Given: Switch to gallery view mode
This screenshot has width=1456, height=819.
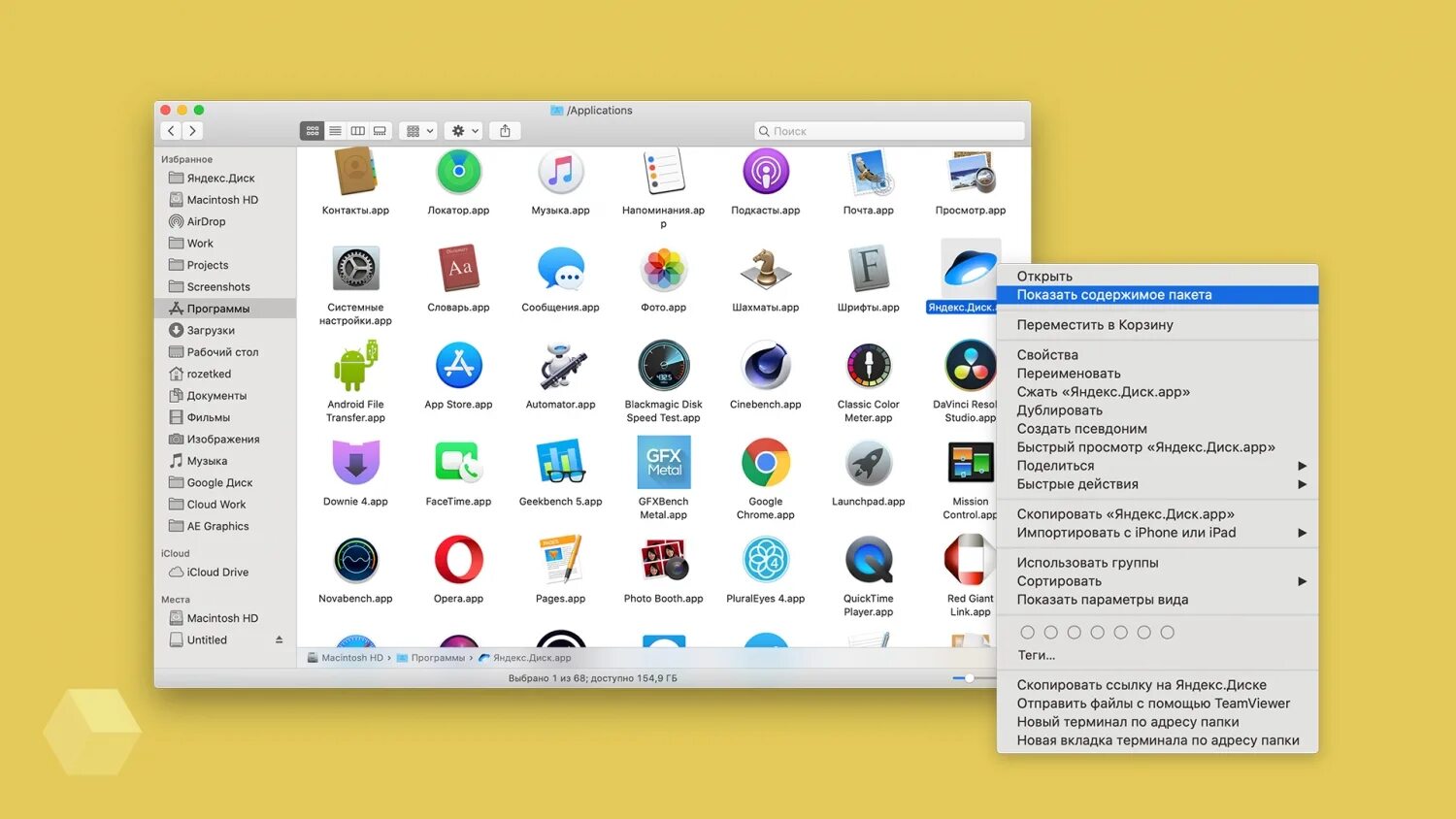Looking at the screenshot, I should click(x=380, y=131).
